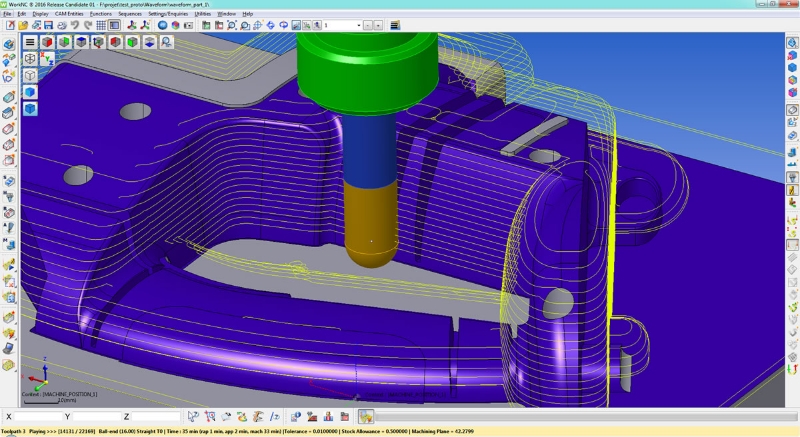The height and width of the screenshot is (437, 800).
Task: Open the numbered dropdown in top toolbar
Action: (342, 25)
